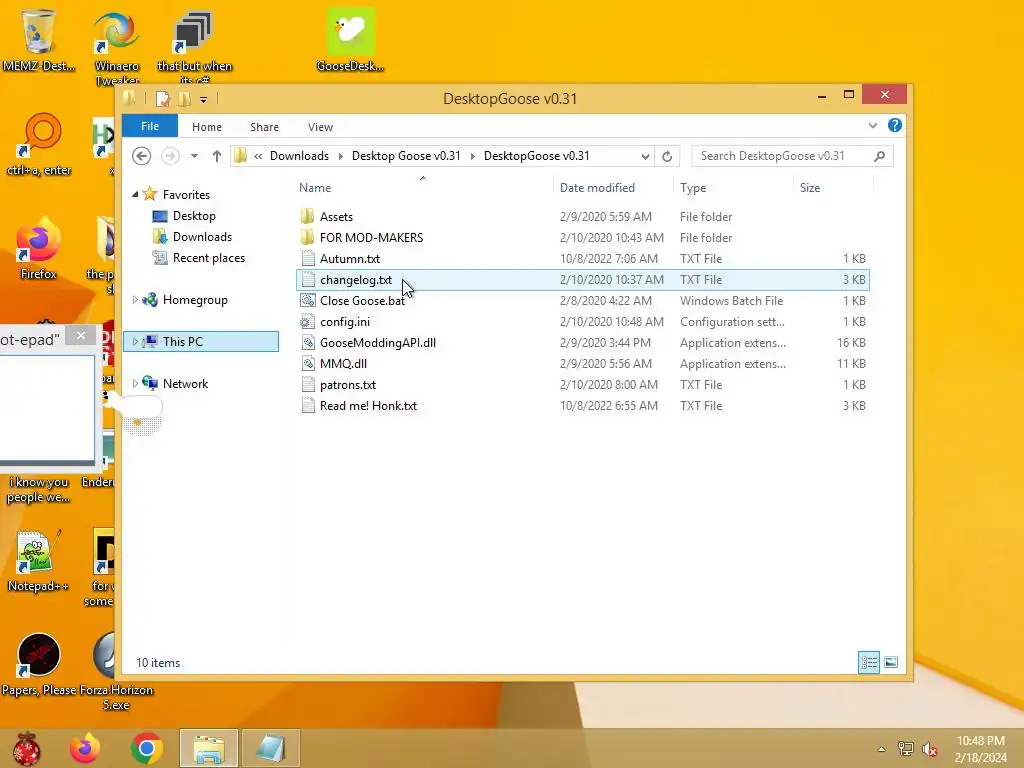Open the Assets folder icon
Screen dimensions: 1024x768
(x=308, y=216)
